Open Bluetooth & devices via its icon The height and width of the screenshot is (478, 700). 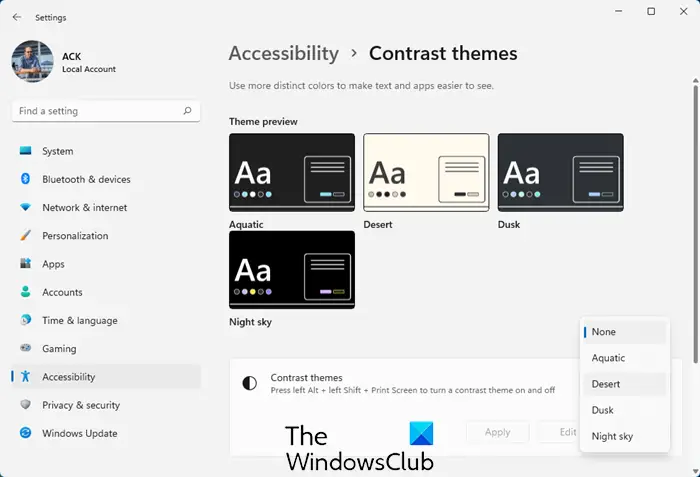(25, 179)
